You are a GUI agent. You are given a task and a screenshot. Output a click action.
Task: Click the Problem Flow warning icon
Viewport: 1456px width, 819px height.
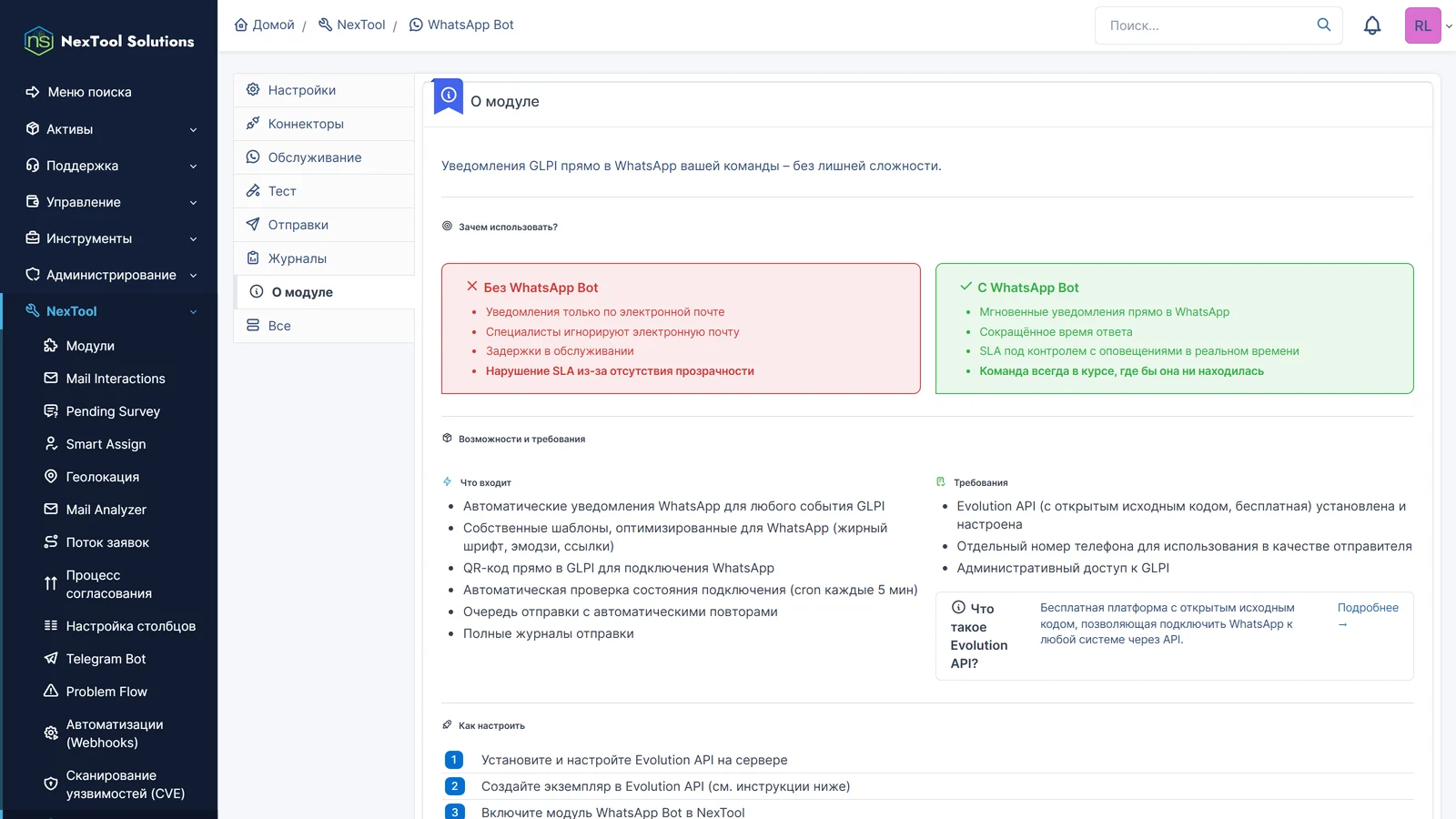(51, 691)
